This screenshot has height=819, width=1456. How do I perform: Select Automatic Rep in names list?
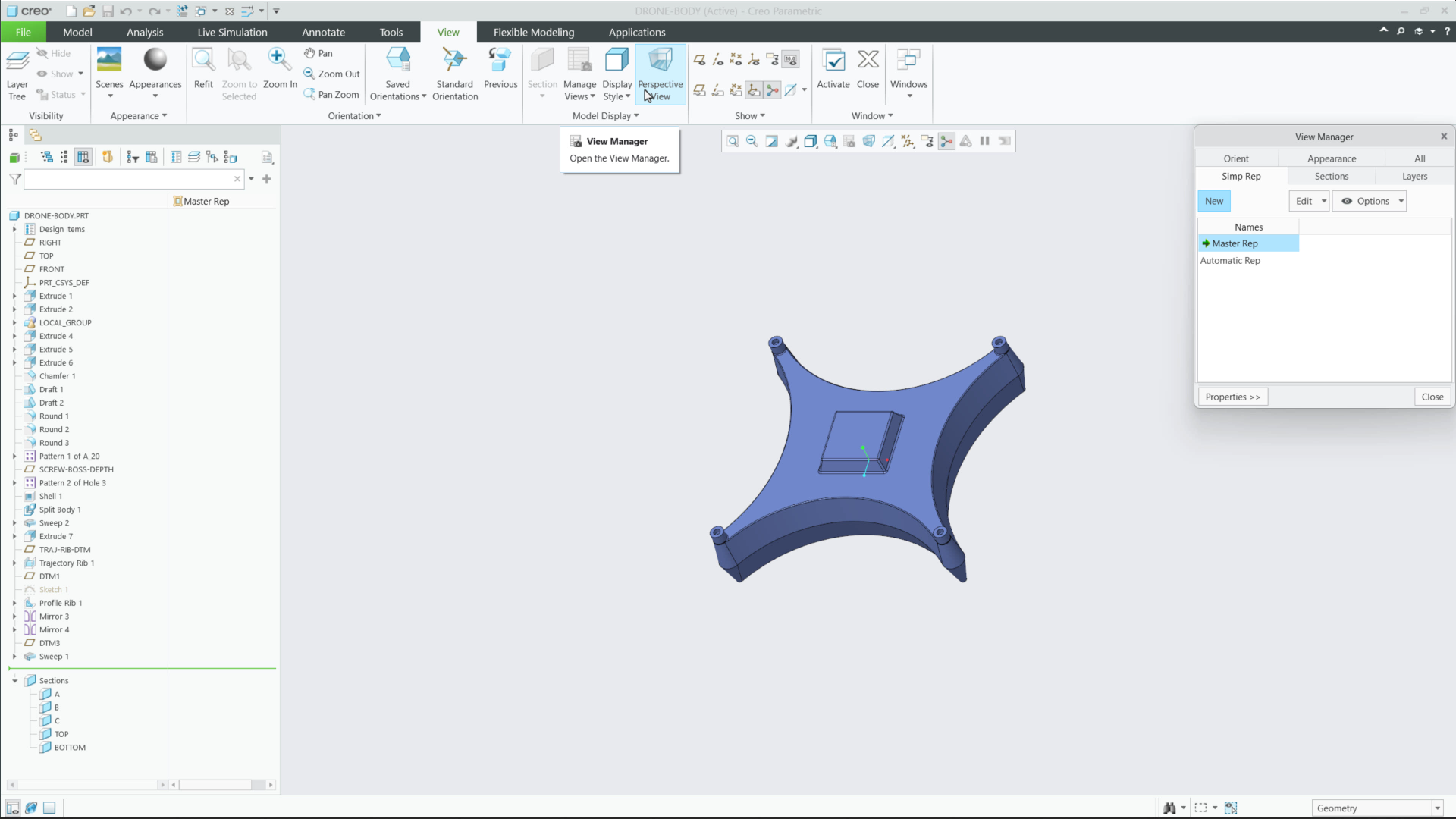tap(1230, 260)
